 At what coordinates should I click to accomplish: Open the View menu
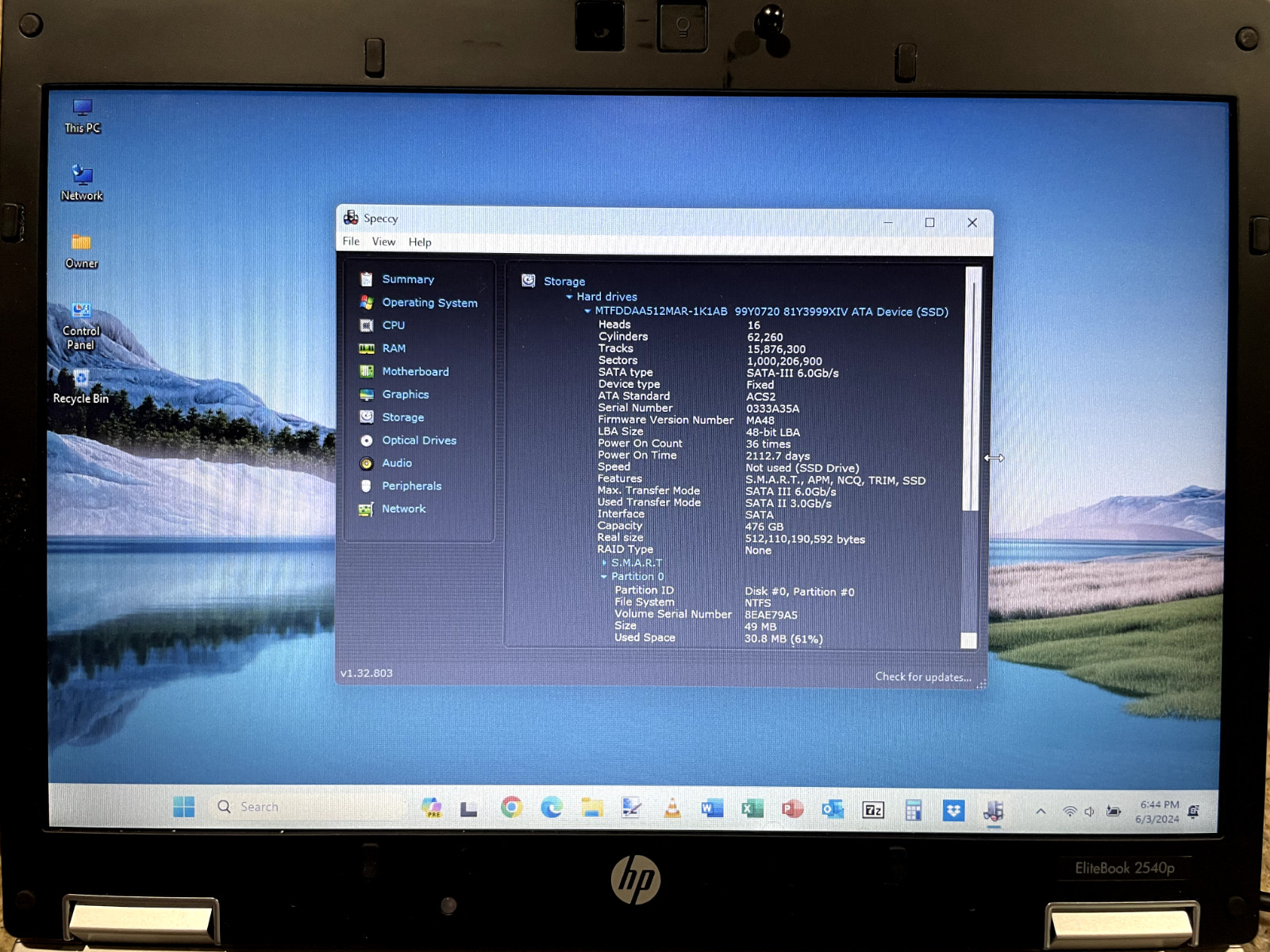coord(383,242)
